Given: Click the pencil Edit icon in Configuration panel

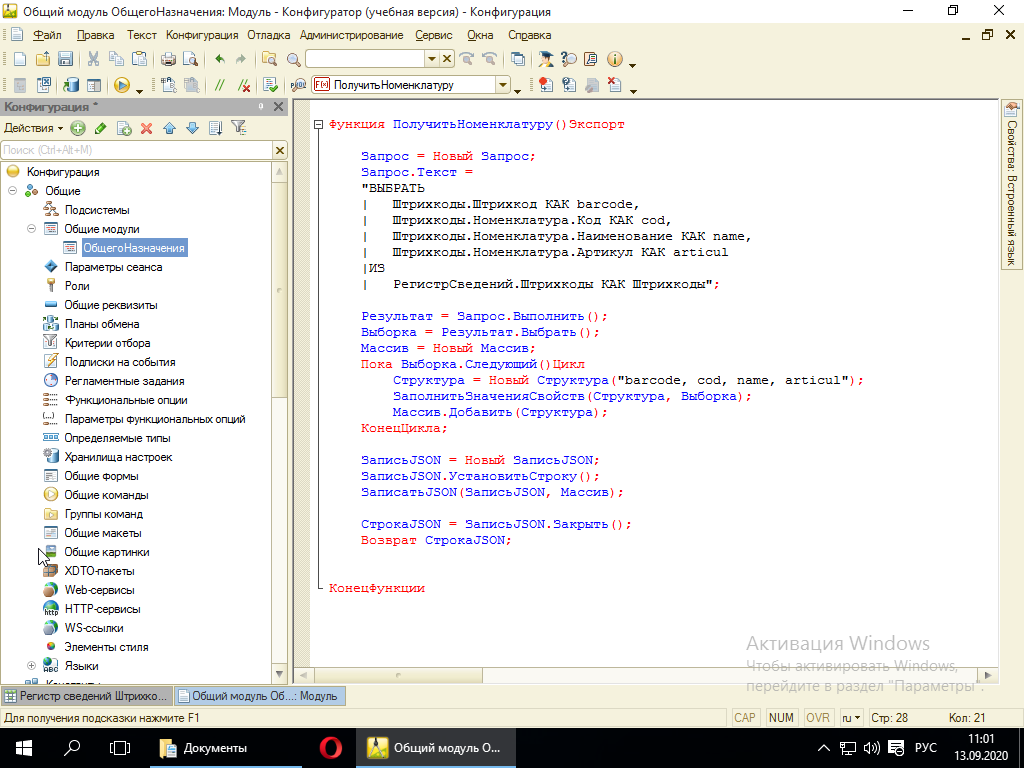Looking at the screenshot, I should coord(100,128).
